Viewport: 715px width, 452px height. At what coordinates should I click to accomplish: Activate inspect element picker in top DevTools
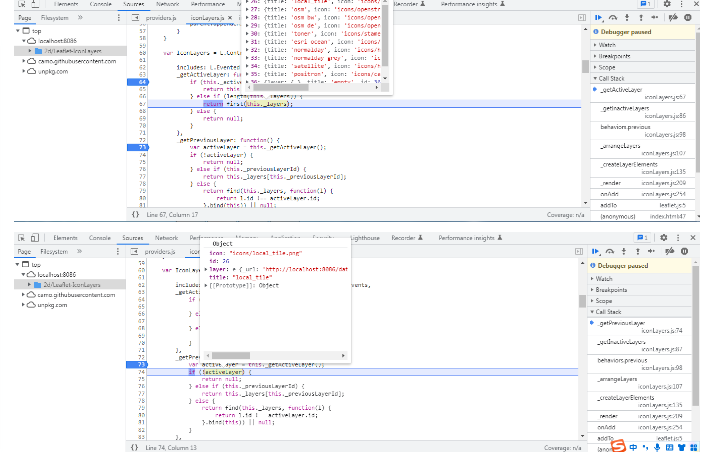(21, 4)
